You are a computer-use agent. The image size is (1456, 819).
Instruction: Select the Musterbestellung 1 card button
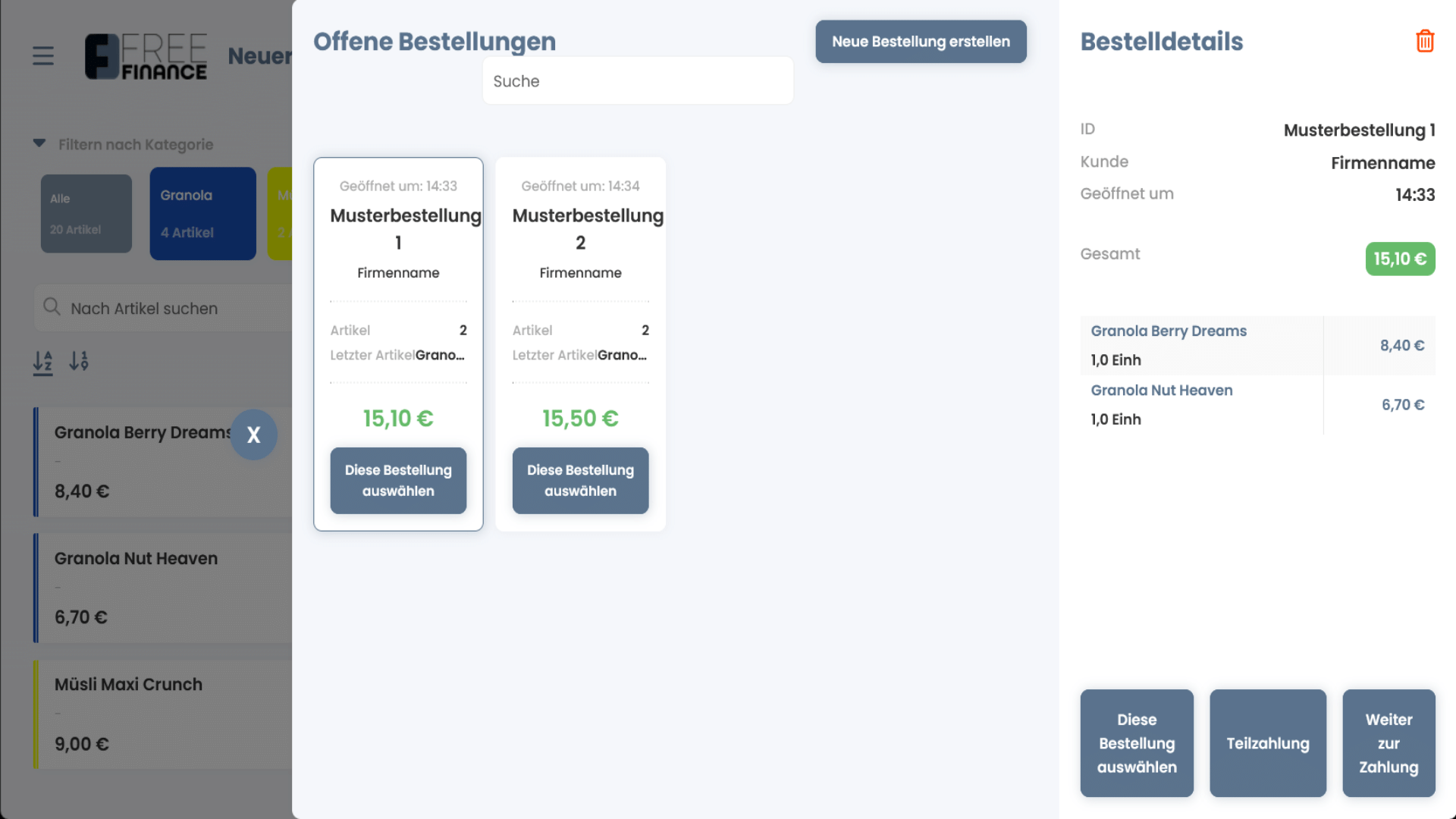pyautogui.click(x=398, y=481)
